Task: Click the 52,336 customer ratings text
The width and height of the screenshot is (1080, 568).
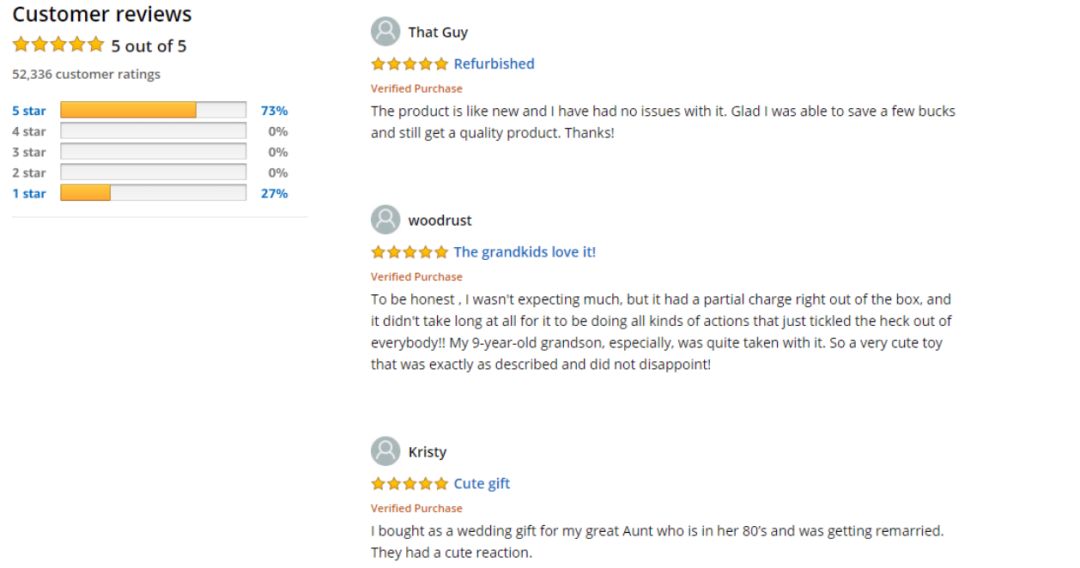Action: pos(86,74)
